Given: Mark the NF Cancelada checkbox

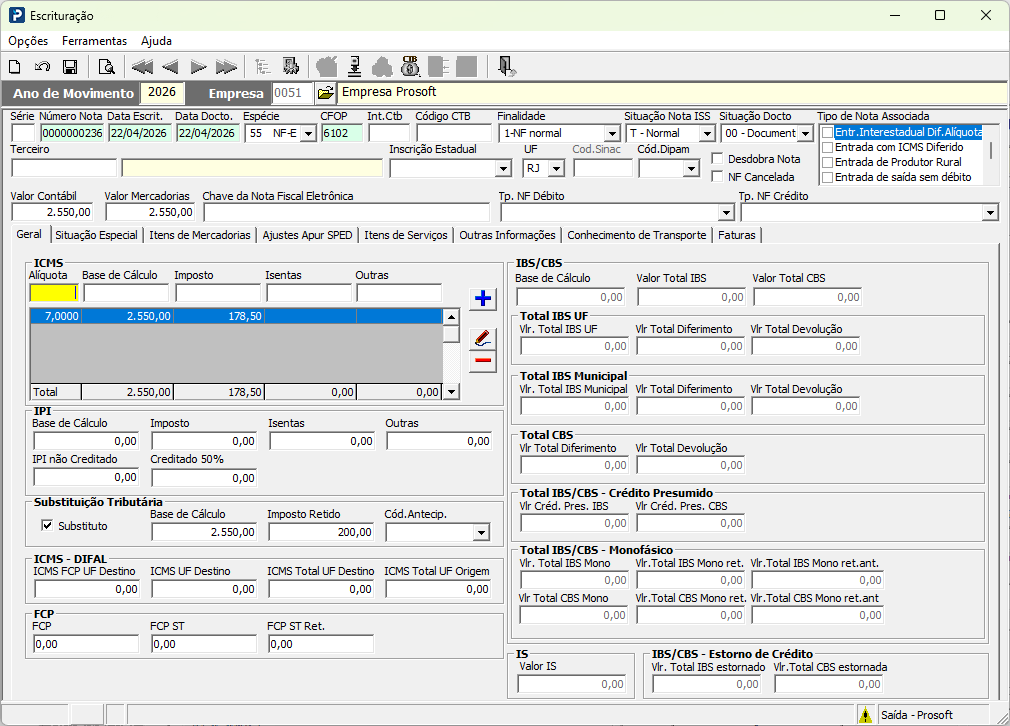Looking at the screenshot, I should tap(717, 177).
